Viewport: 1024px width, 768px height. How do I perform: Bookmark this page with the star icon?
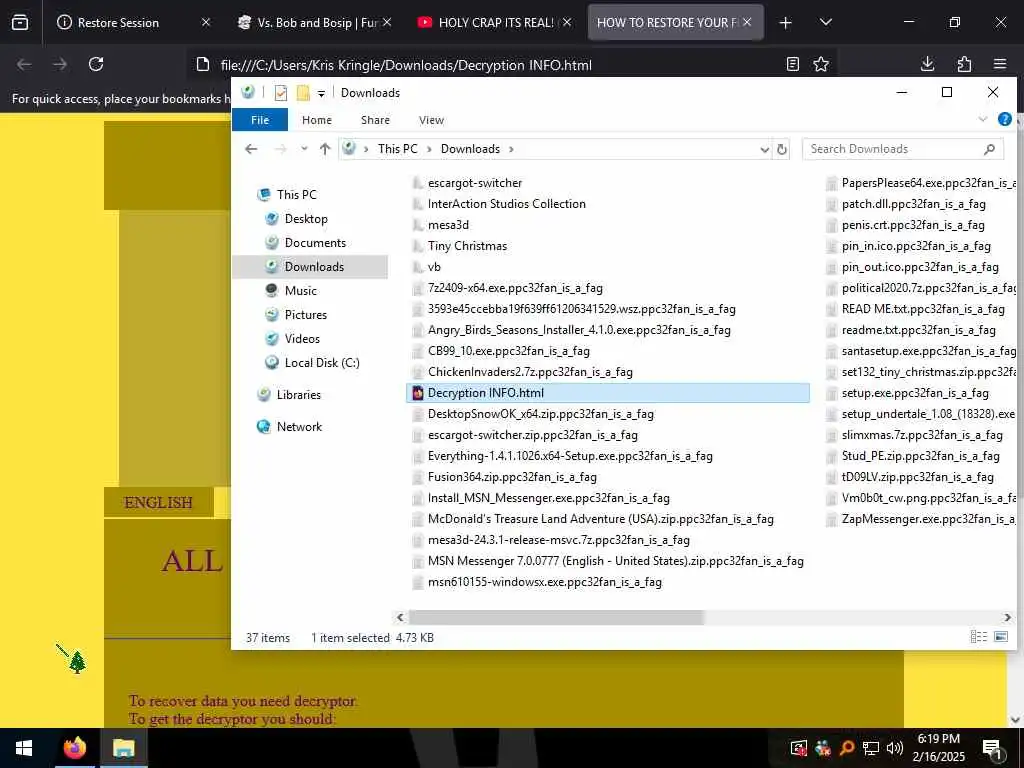tap(821, 64)
